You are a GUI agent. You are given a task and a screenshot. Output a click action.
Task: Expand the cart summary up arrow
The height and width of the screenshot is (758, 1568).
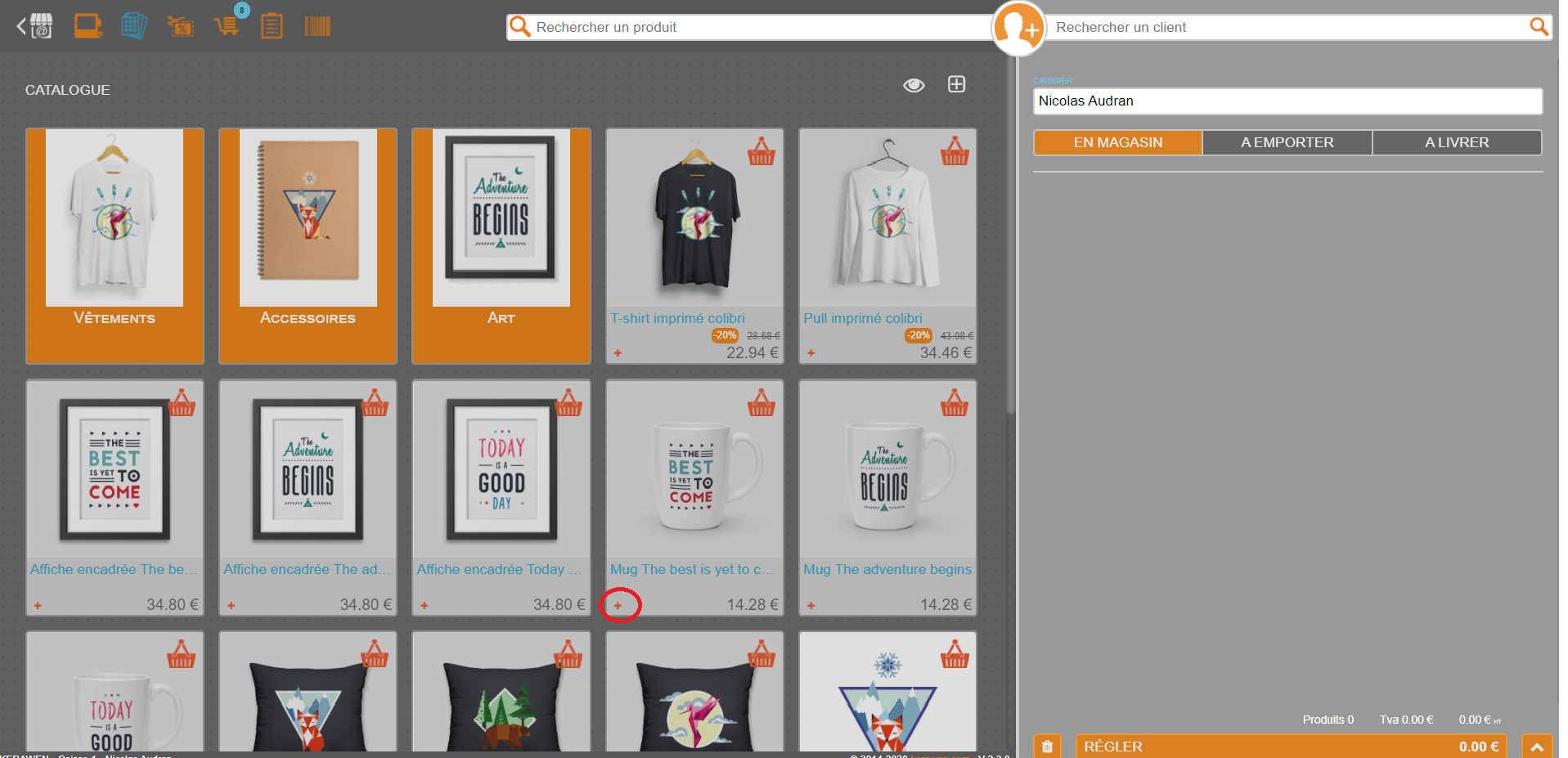[1537, 747]
